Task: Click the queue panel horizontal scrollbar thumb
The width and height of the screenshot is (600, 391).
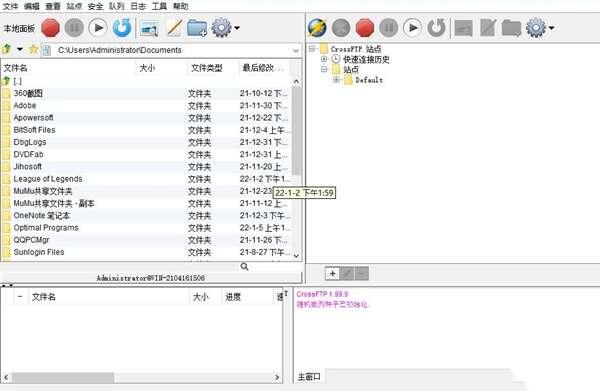Action: [x=63, y=378]
